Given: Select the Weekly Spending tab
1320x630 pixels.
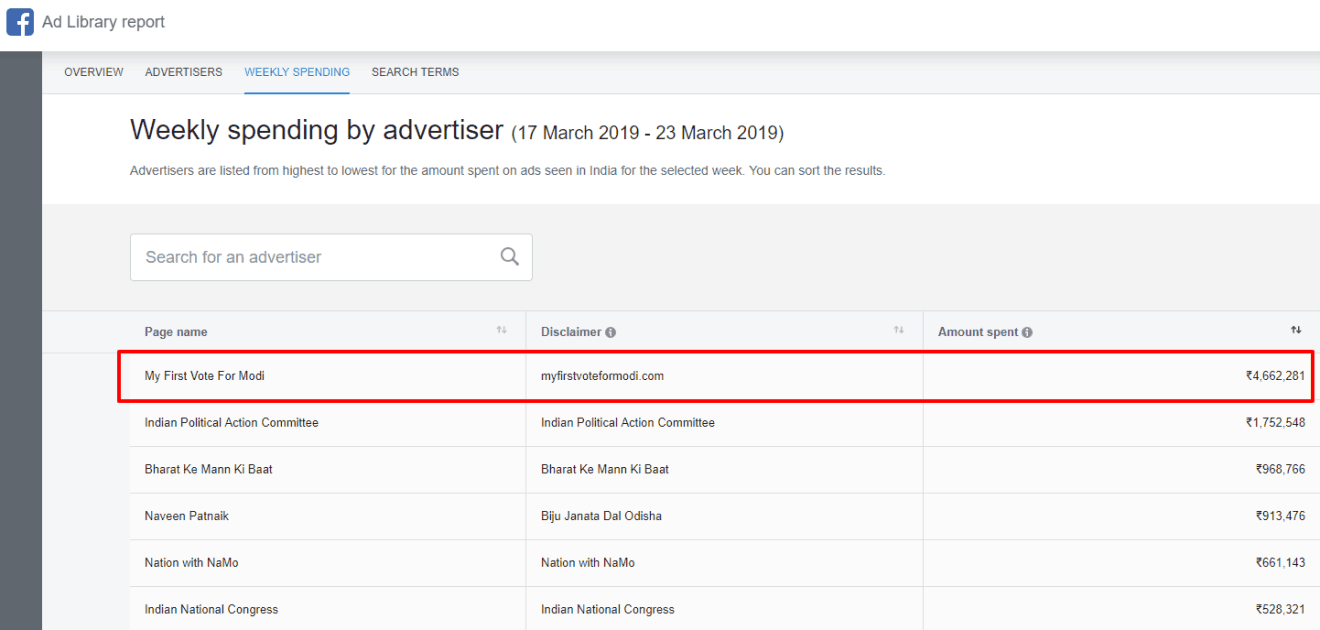Looking at the screenshot, I should tap(297, 72).
